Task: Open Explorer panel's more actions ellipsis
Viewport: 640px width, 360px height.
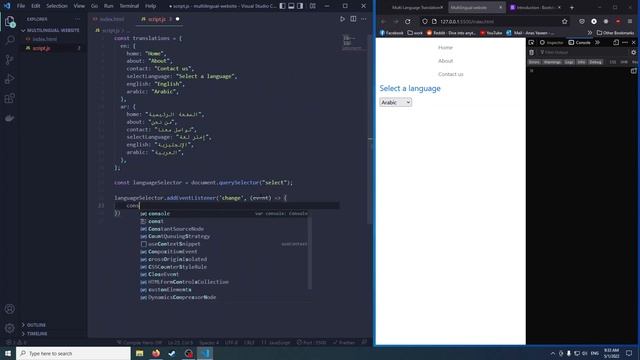Action: click(78, 19)
